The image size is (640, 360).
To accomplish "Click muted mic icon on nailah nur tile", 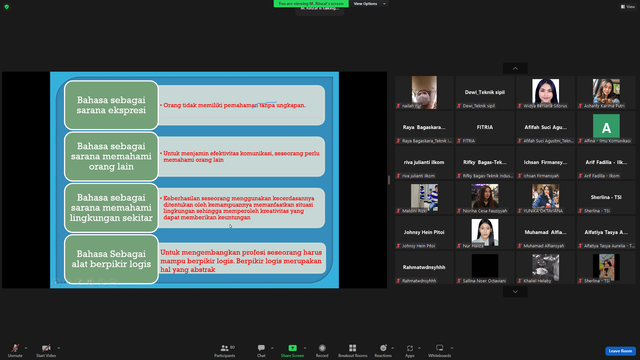I will click(x=398, y=106).
